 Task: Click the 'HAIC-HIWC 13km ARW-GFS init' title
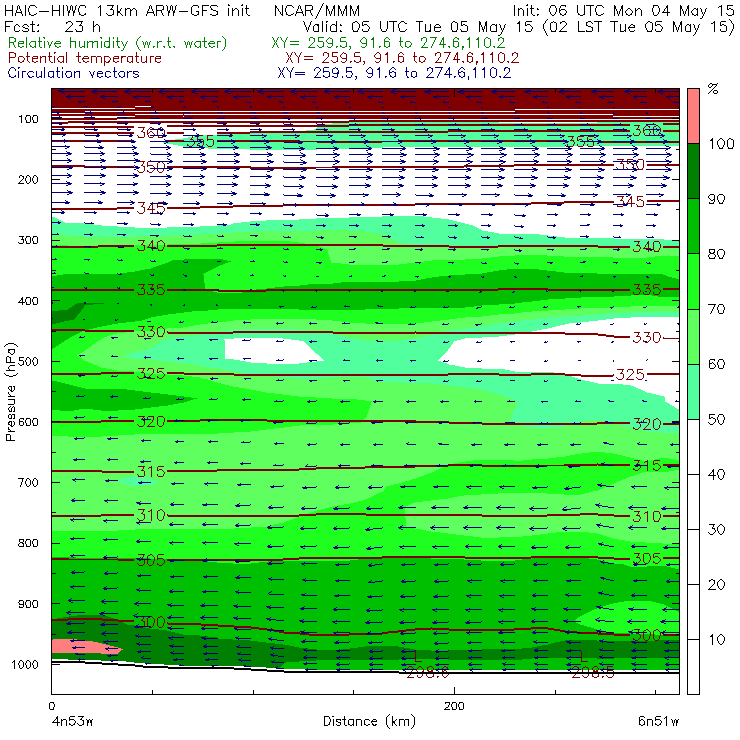click(x=127, y=10)
